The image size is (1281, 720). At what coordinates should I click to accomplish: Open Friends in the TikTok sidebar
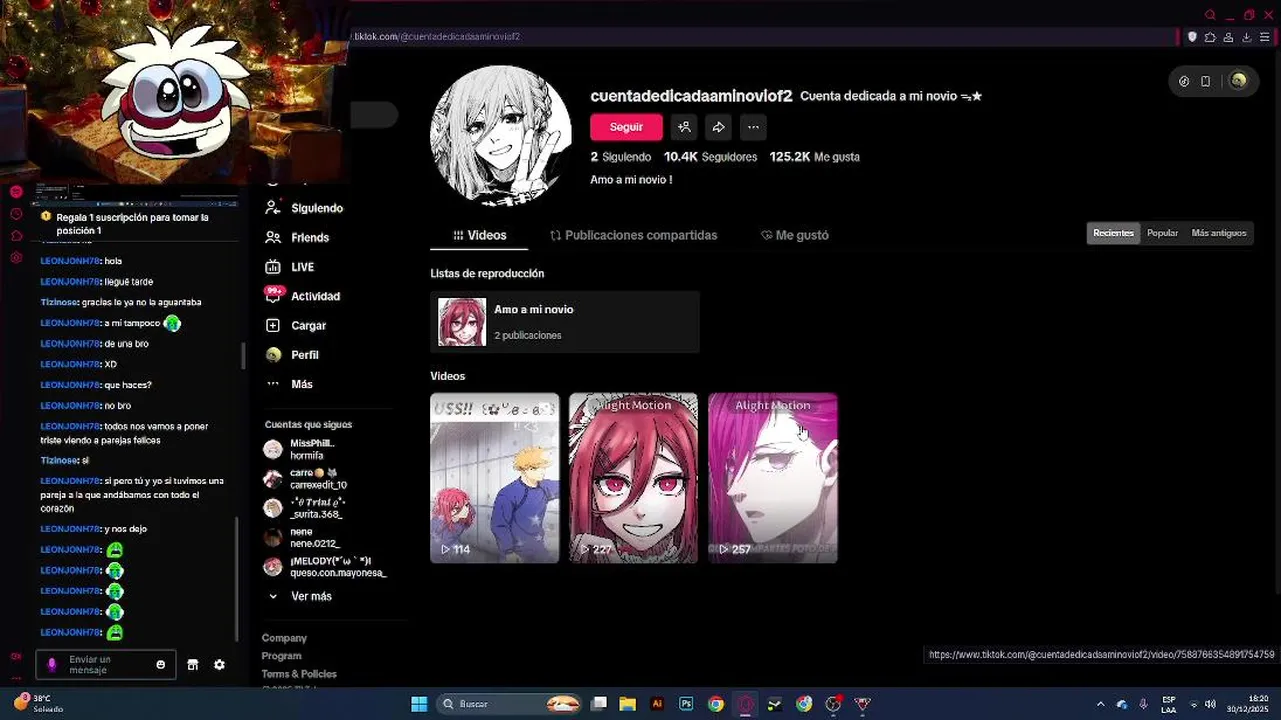297,238
